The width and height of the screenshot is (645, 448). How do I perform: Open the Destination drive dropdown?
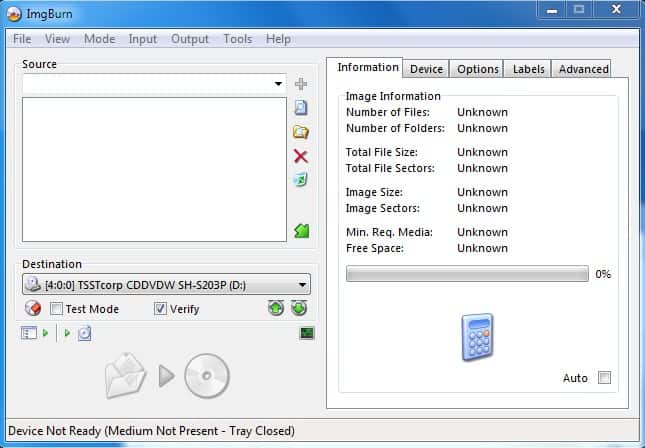[x=302, y=285]
